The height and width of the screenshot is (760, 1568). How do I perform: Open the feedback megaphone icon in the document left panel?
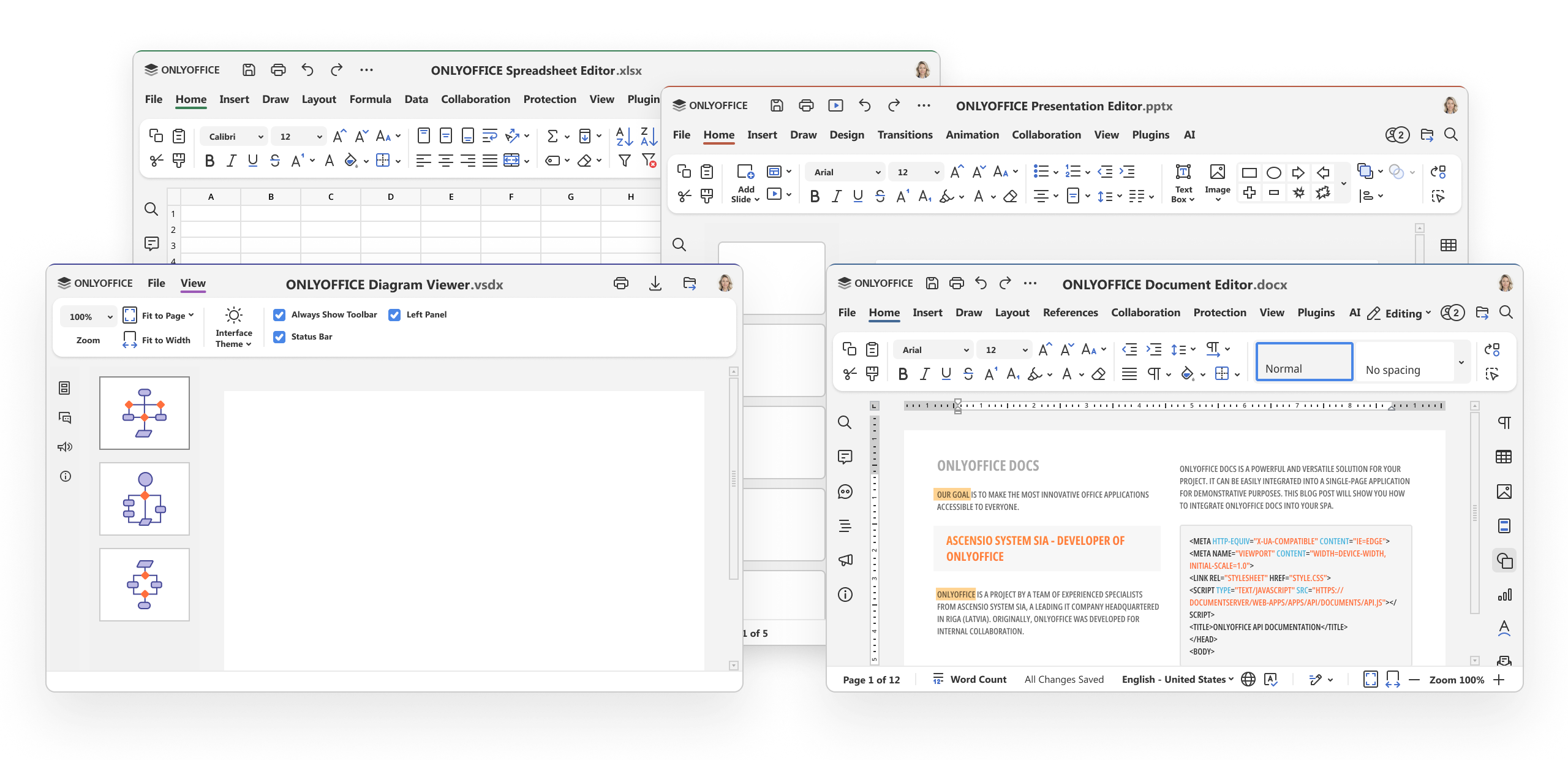[845, 560]
